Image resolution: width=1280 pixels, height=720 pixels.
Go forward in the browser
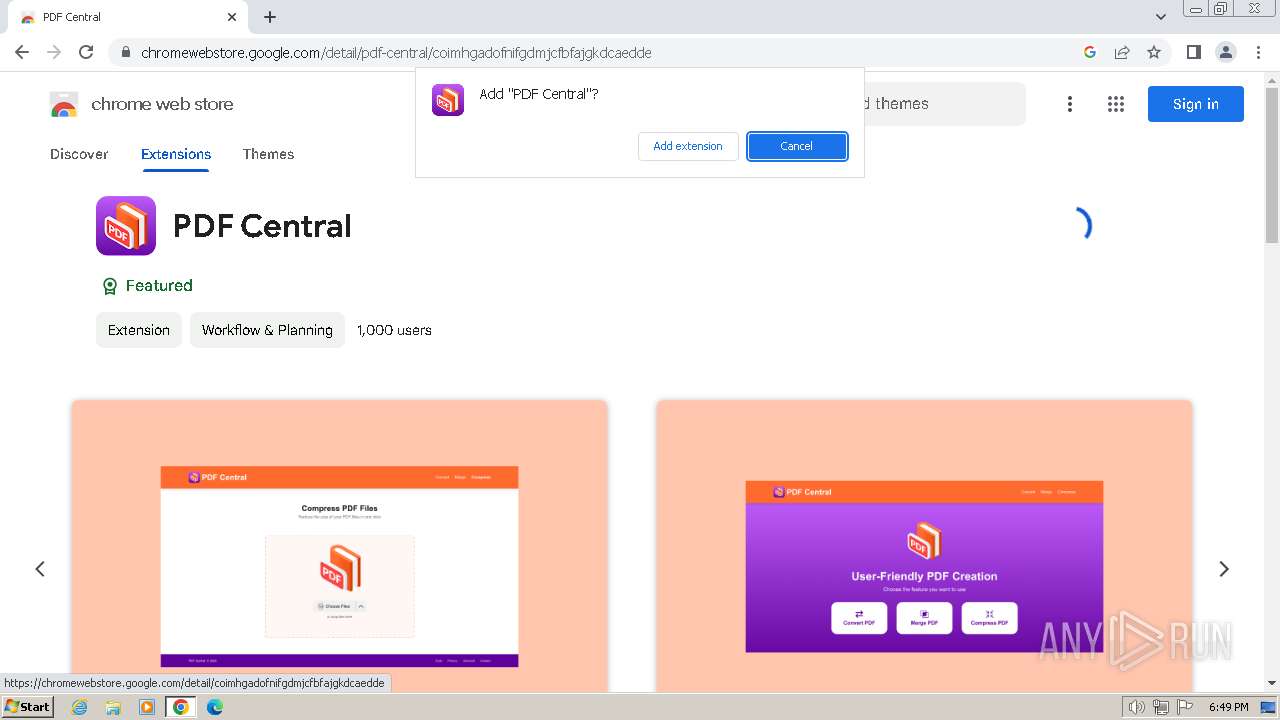tap(54, 52)
